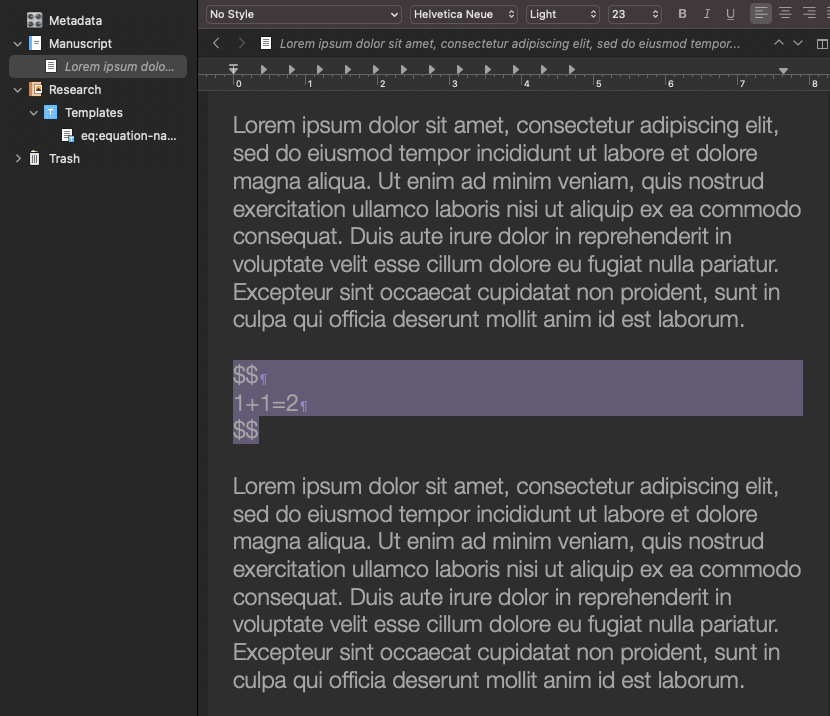This screenshot has width=830, height=716.
Task: Click the right indent marker on ruler
Action: 783,70
